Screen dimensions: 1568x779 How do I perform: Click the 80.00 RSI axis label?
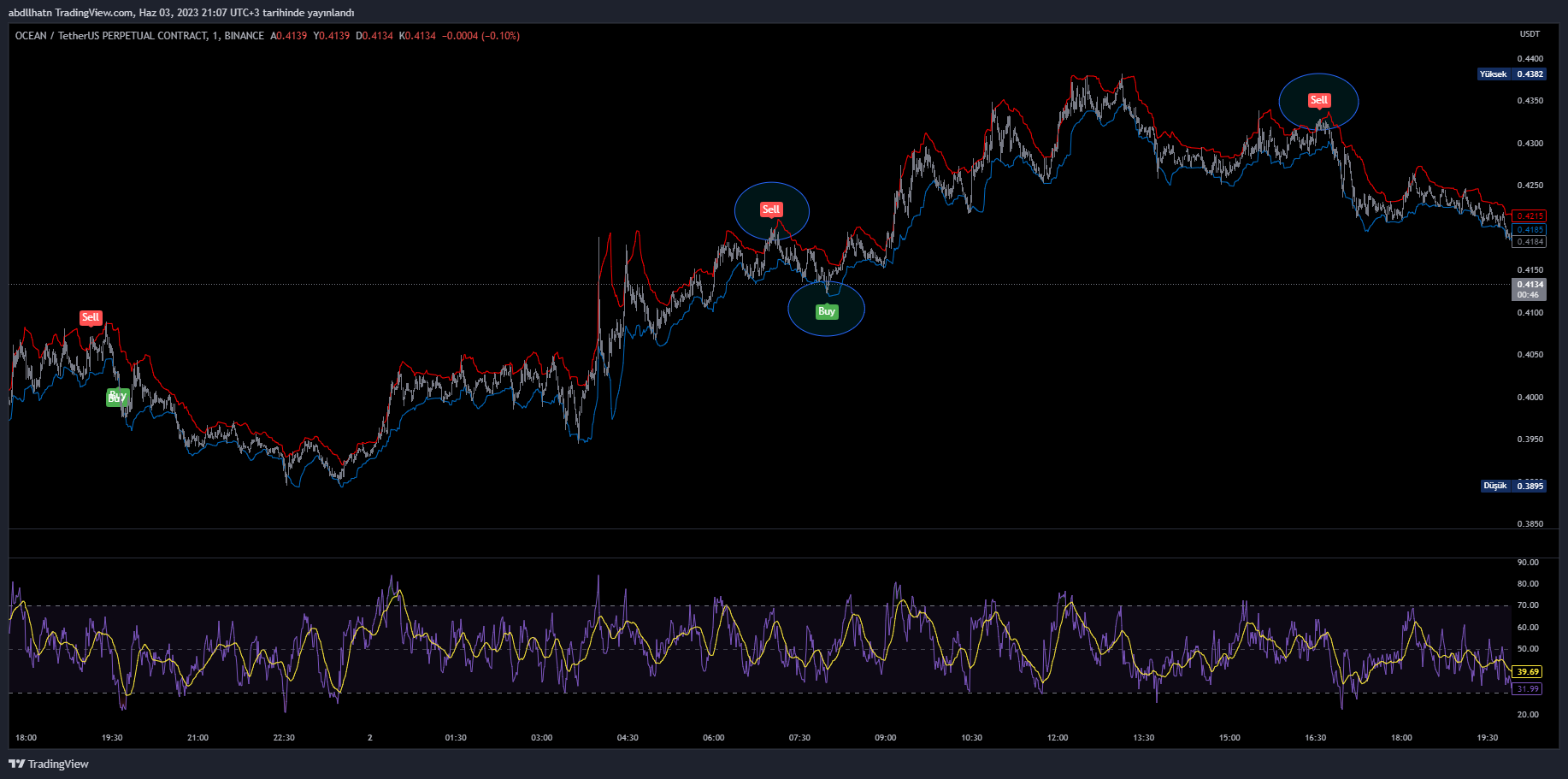[1527, 584]
